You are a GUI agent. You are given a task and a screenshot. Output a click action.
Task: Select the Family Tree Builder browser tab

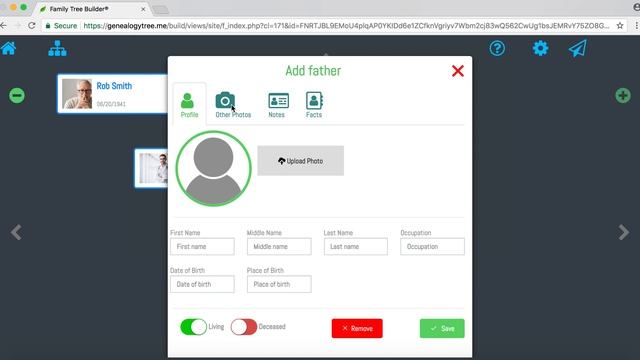(92, 9)
